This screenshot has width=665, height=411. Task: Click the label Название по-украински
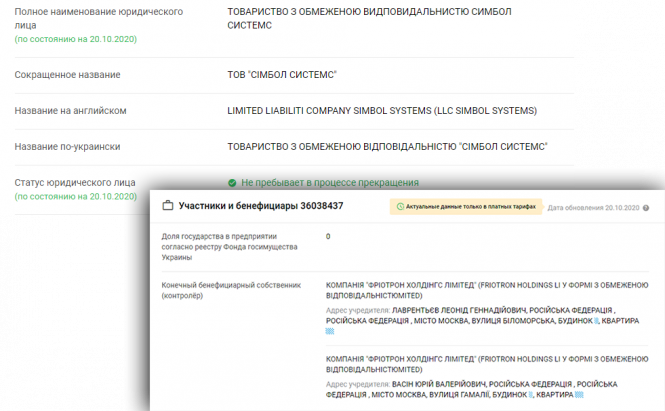(67, 147)
